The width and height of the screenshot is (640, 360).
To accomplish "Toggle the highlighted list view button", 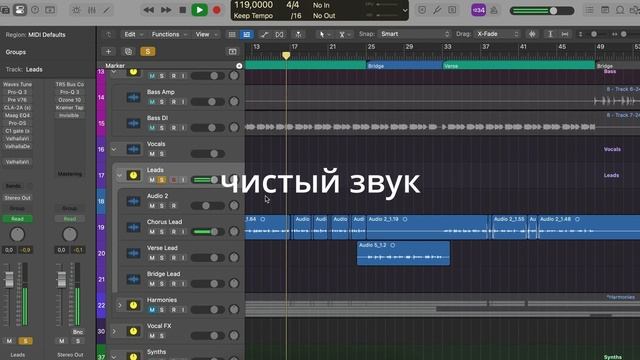I will tap(247, 35).
